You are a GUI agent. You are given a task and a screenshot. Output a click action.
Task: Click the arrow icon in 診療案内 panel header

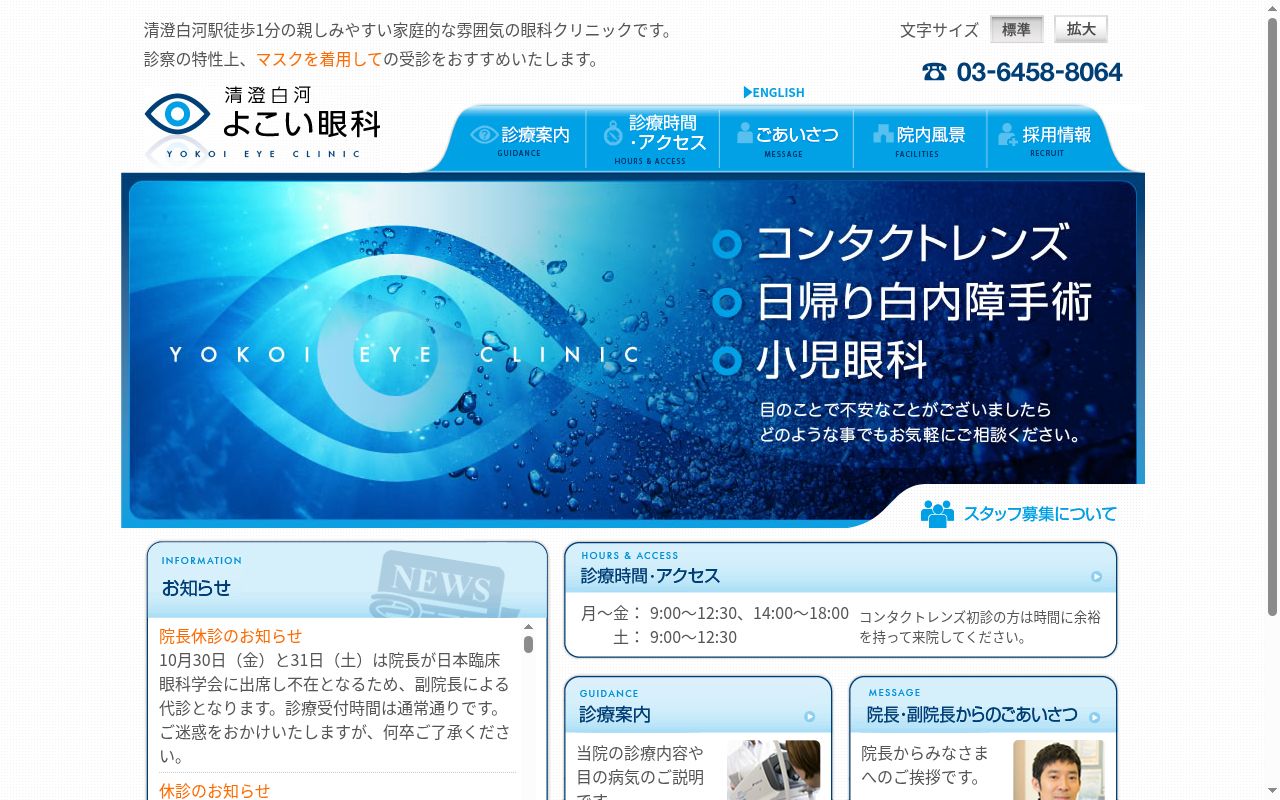pyautogui.click(x=809, y=716)
